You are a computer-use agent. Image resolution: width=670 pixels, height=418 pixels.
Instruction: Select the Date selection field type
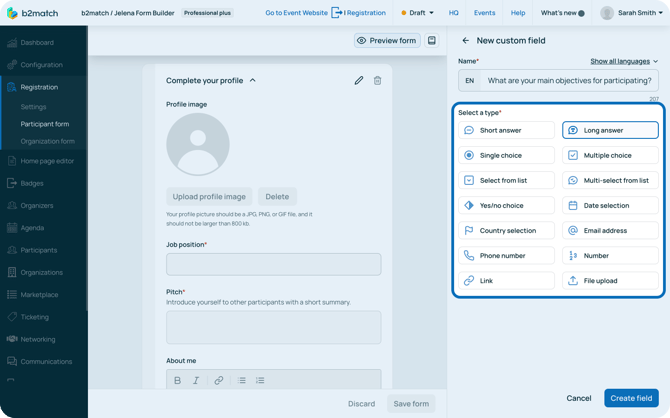[x=610, y=206]
